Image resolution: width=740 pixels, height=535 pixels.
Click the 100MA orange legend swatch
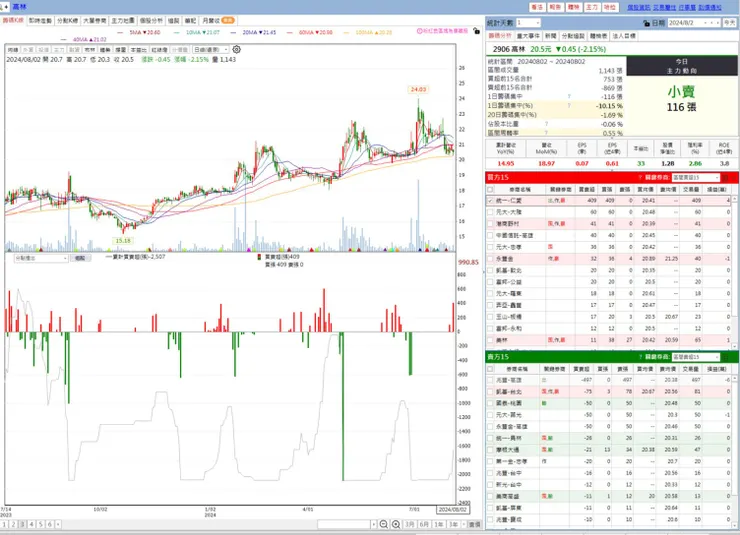(x=346, y=33)
